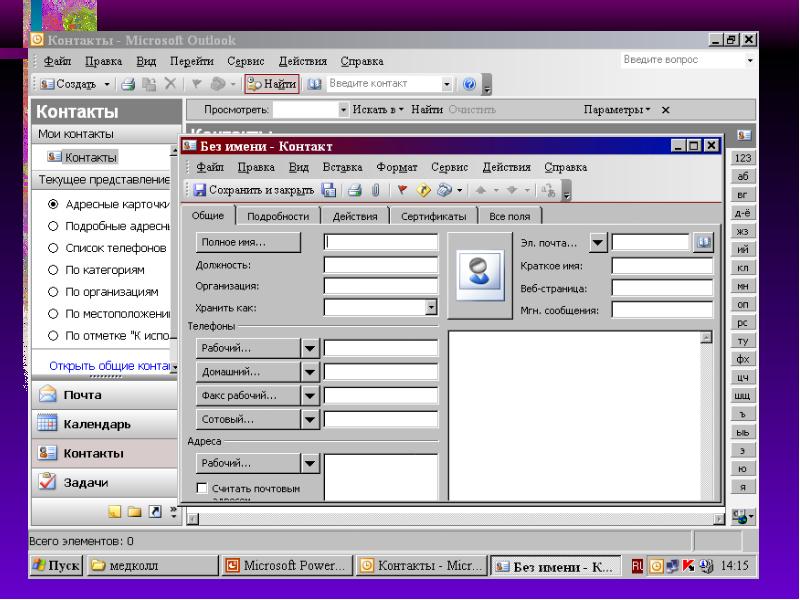Select the По отметке "К исполнению" view option
Image resolution: width=800 pixels, height=600 pixels.
click(x=53, y=336)
